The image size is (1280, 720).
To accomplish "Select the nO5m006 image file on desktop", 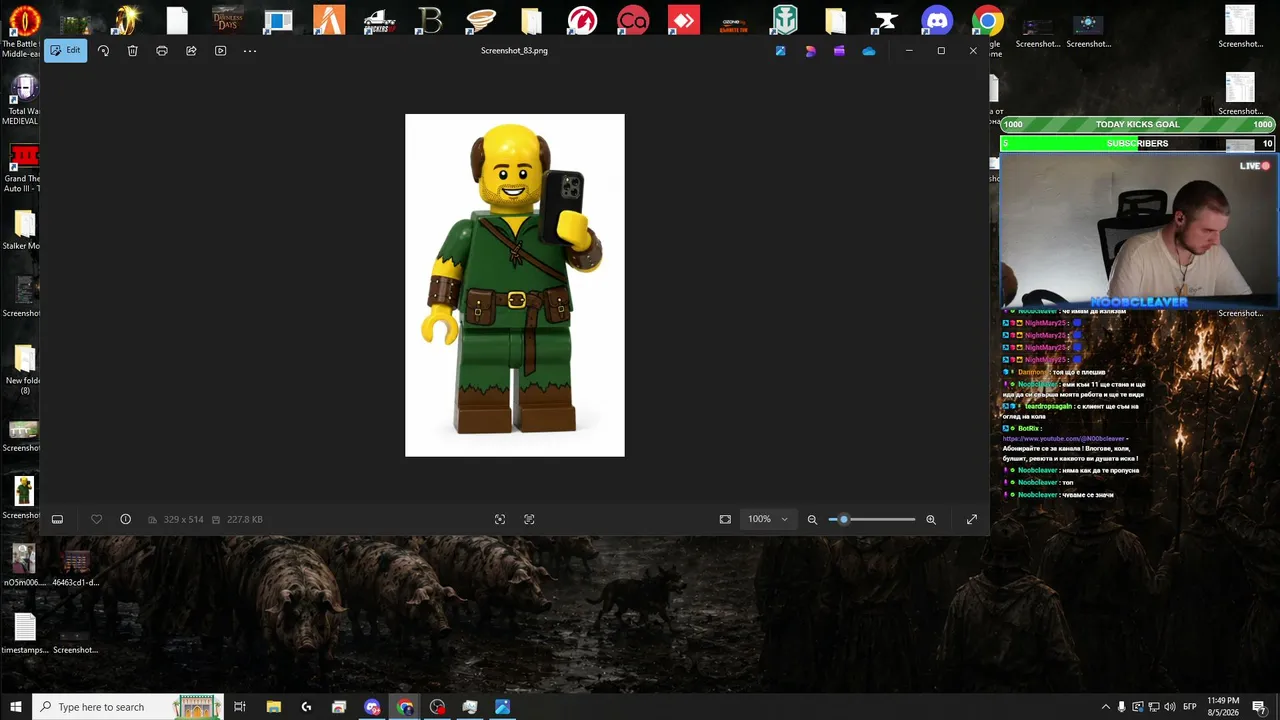I will pos(24,565).
